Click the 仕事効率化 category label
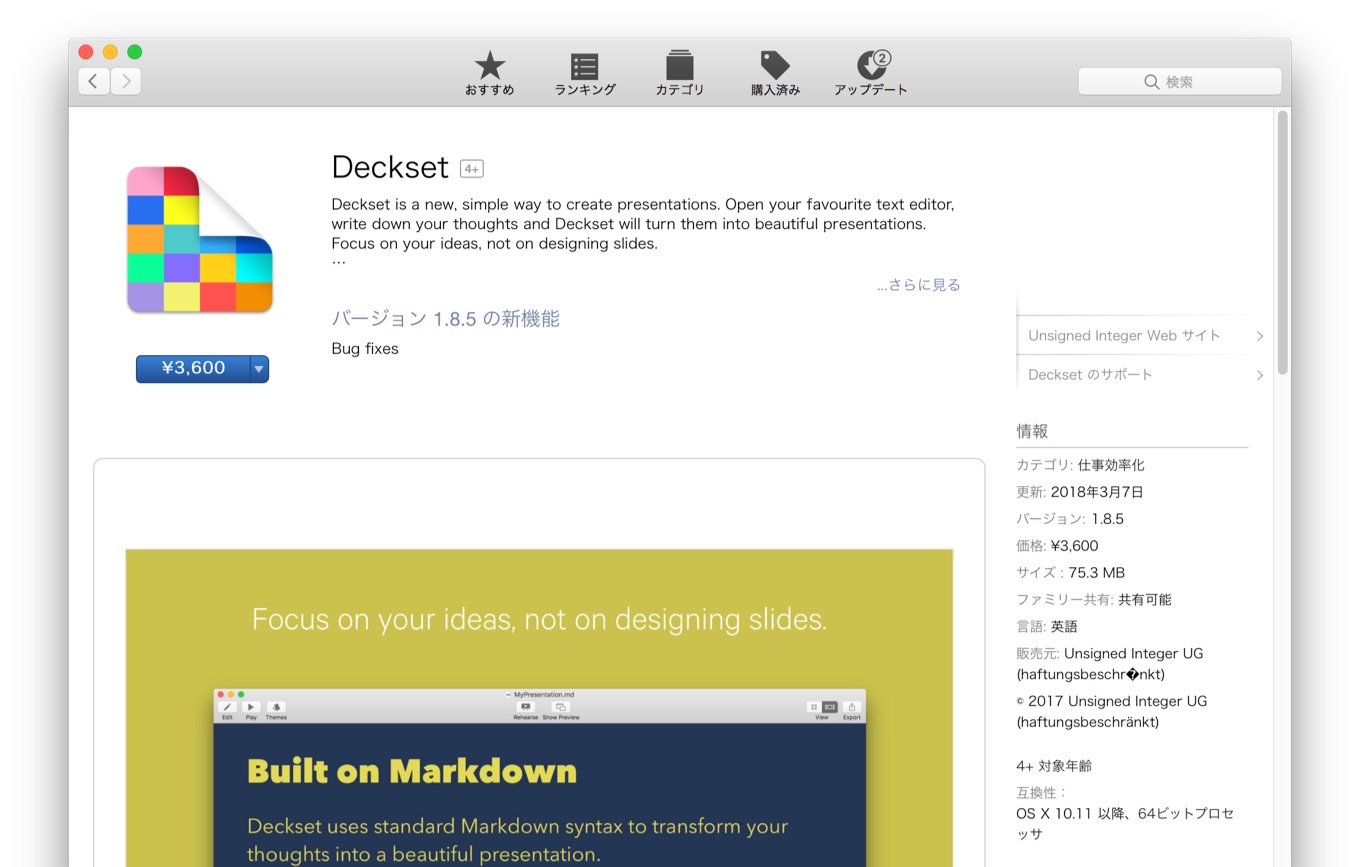Viewport: 1360px width, 867px height. [1114, 464]
